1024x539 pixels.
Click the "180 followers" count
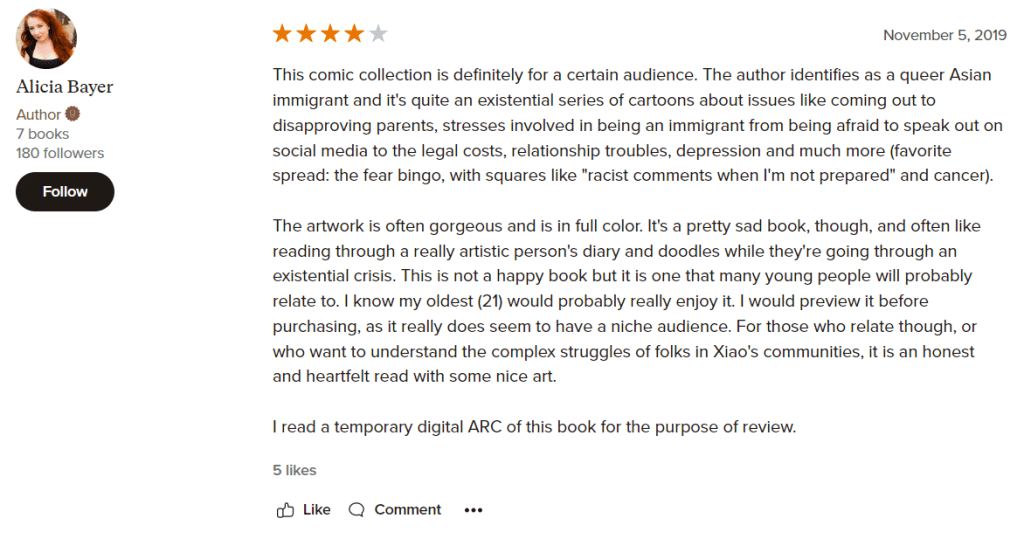(x=60, y=153)
